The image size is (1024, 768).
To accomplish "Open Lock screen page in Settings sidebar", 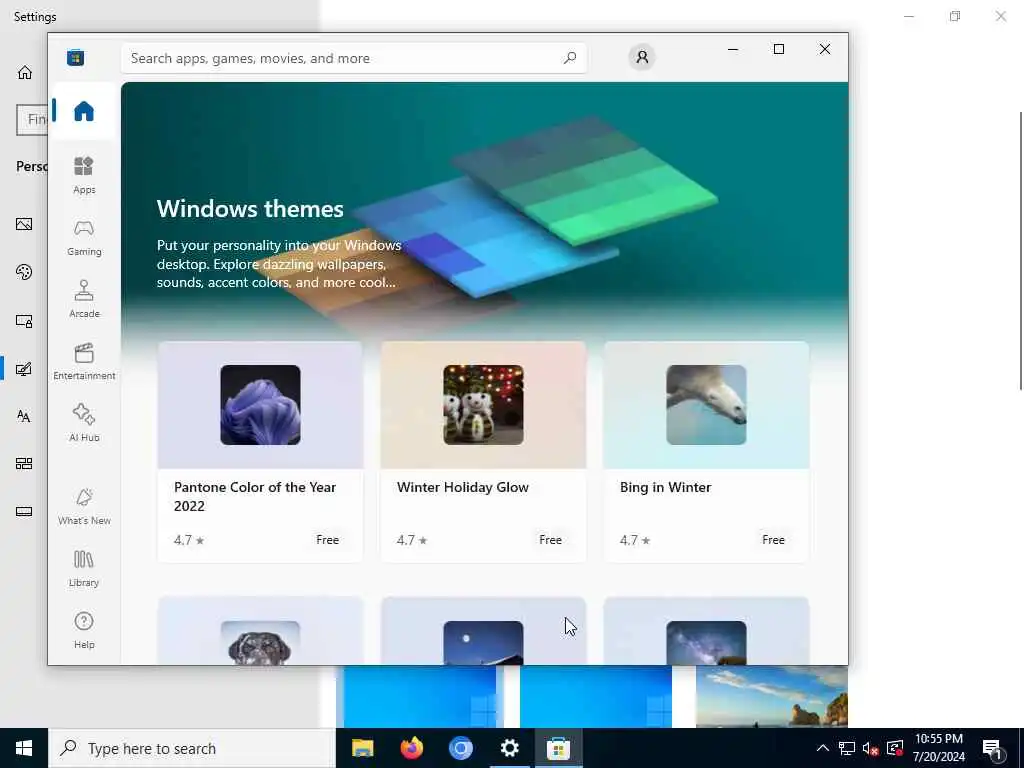I will [24, 321].
